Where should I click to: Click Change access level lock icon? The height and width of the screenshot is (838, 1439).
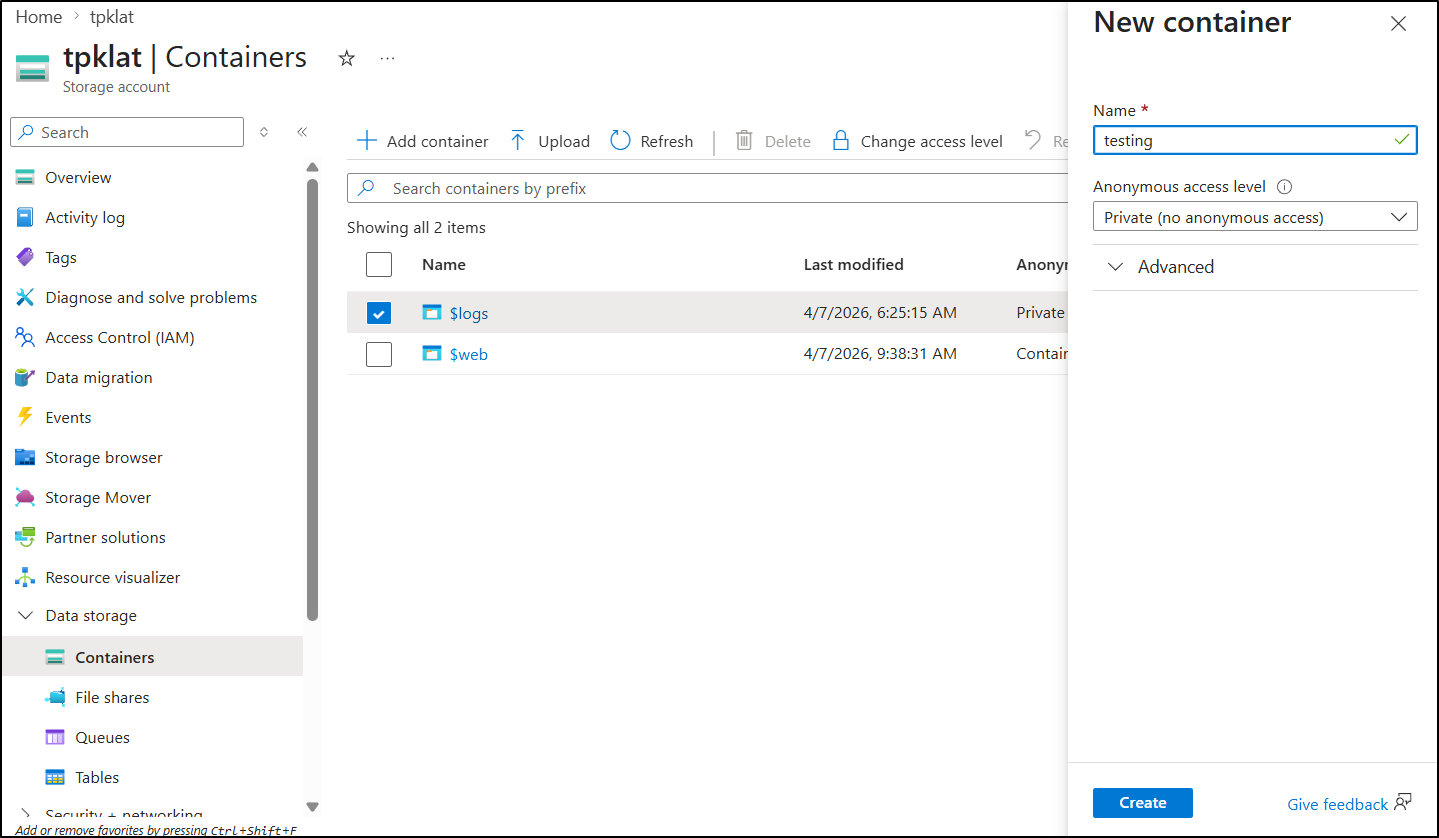click(x=841, y=141)
